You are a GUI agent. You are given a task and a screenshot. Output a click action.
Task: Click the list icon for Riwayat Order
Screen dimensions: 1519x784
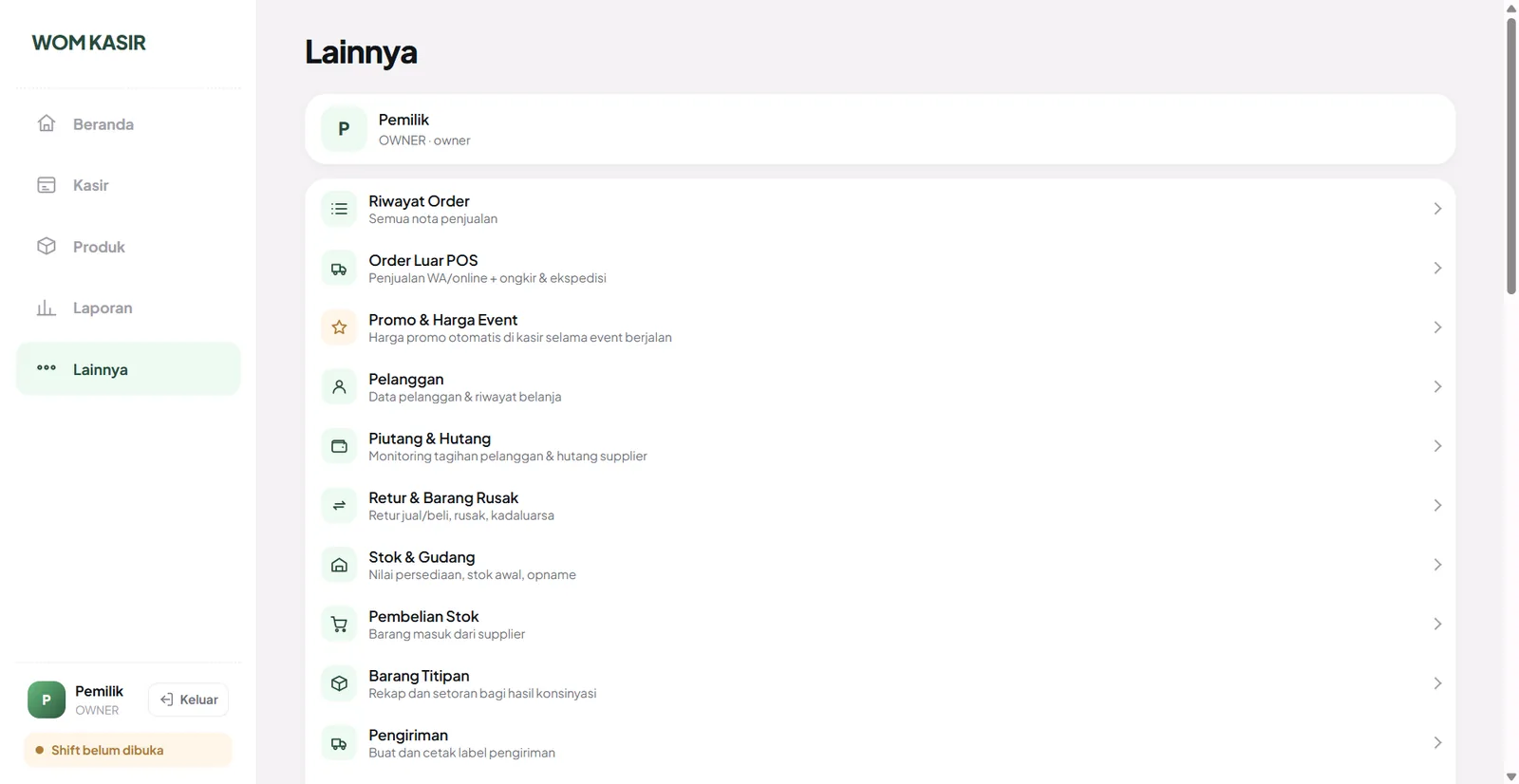tap(339, 209)
